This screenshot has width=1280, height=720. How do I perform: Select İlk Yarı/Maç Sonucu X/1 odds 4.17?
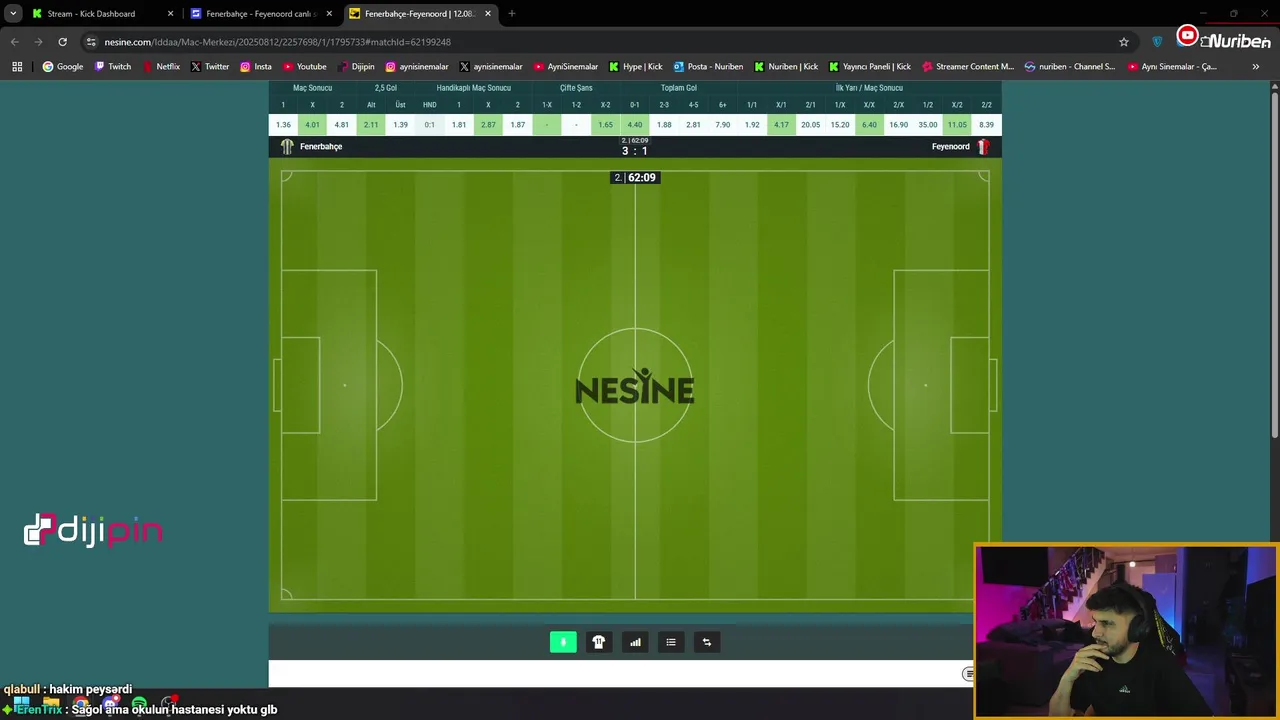pyautogui.click(x=781, y=125)
